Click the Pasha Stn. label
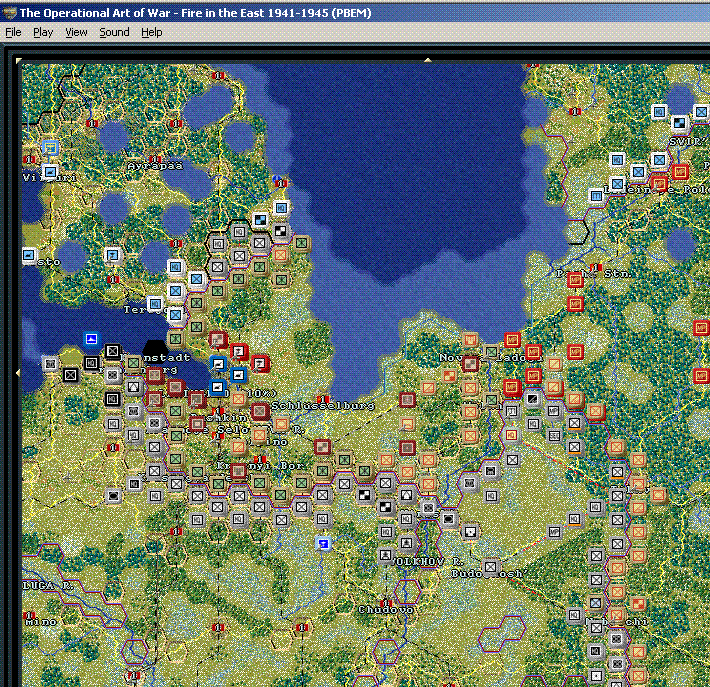 coord(594,274)
